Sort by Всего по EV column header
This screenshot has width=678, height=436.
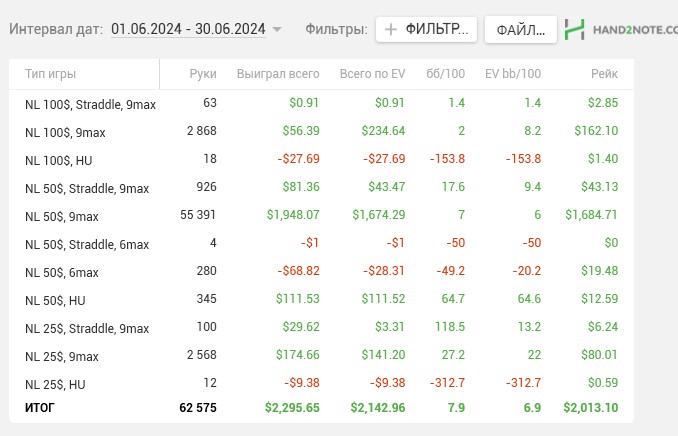tap(372, 74)
